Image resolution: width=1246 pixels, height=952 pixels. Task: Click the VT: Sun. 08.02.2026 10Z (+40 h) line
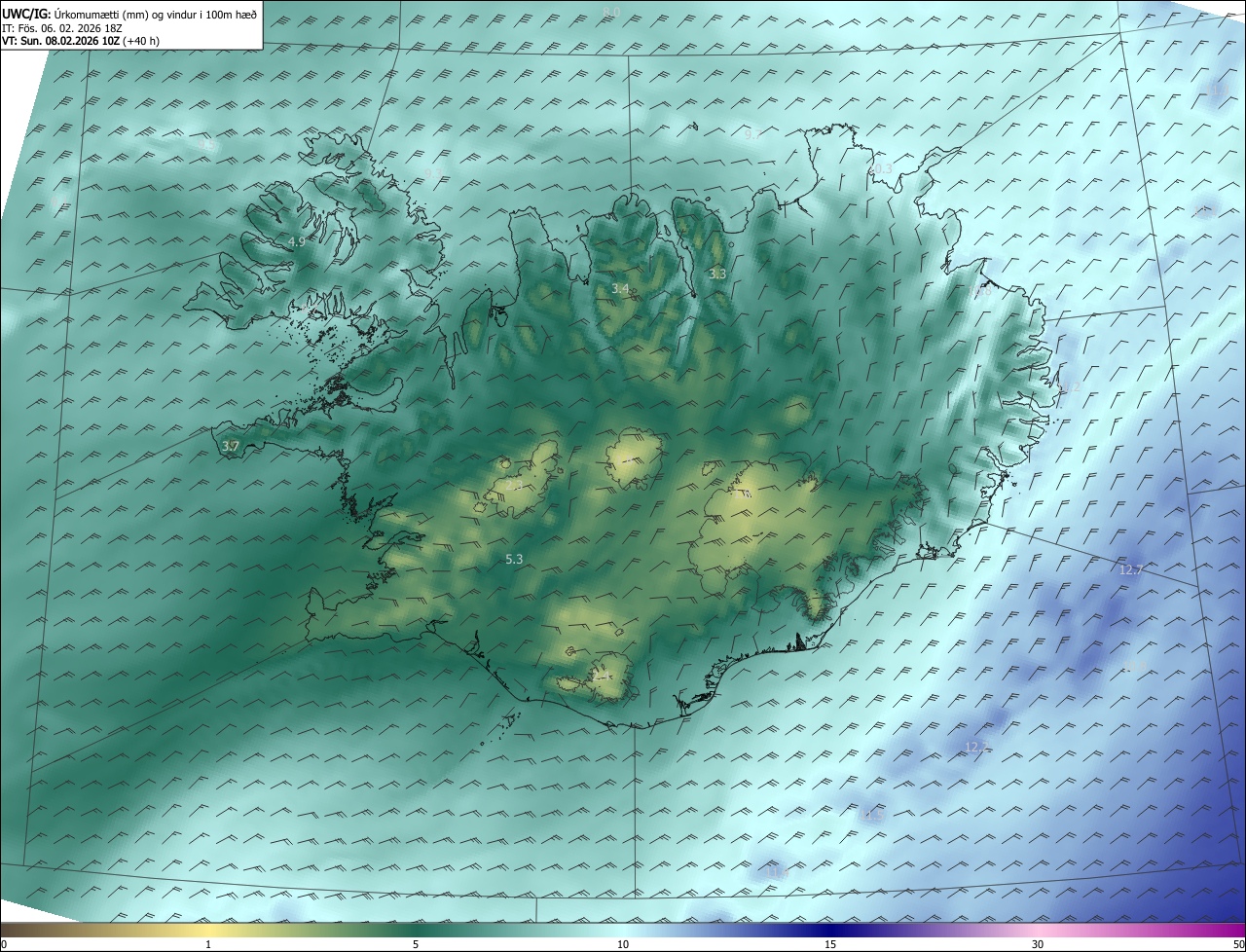(81, 41)
